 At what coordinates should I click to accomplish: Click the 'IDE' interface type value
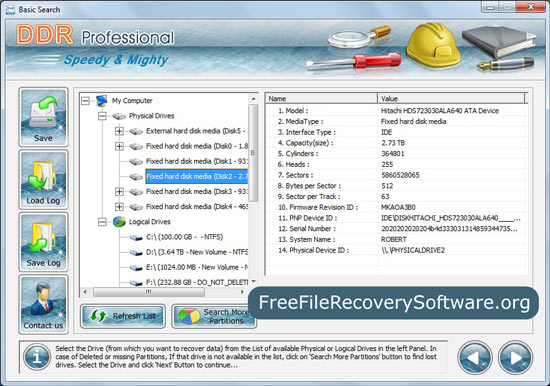coord(387,132)
